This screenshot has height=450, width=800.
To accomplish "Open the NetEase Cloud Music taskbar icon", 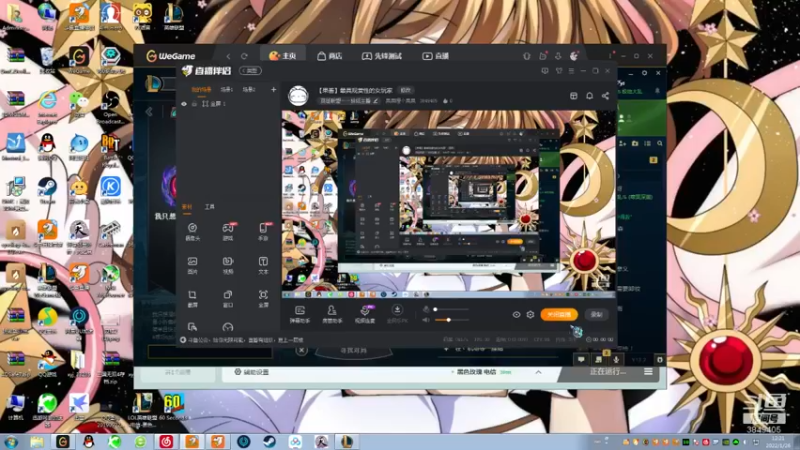I will [166, 441].
